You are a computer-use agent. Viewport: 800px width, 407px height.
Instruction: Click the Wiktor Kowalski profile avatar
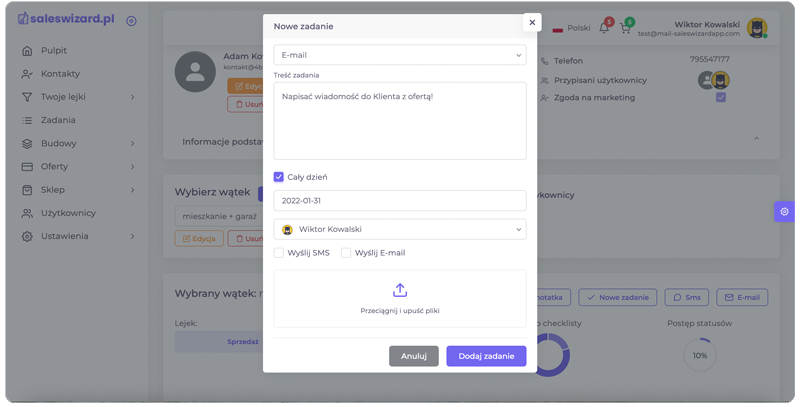coord(757,28)
